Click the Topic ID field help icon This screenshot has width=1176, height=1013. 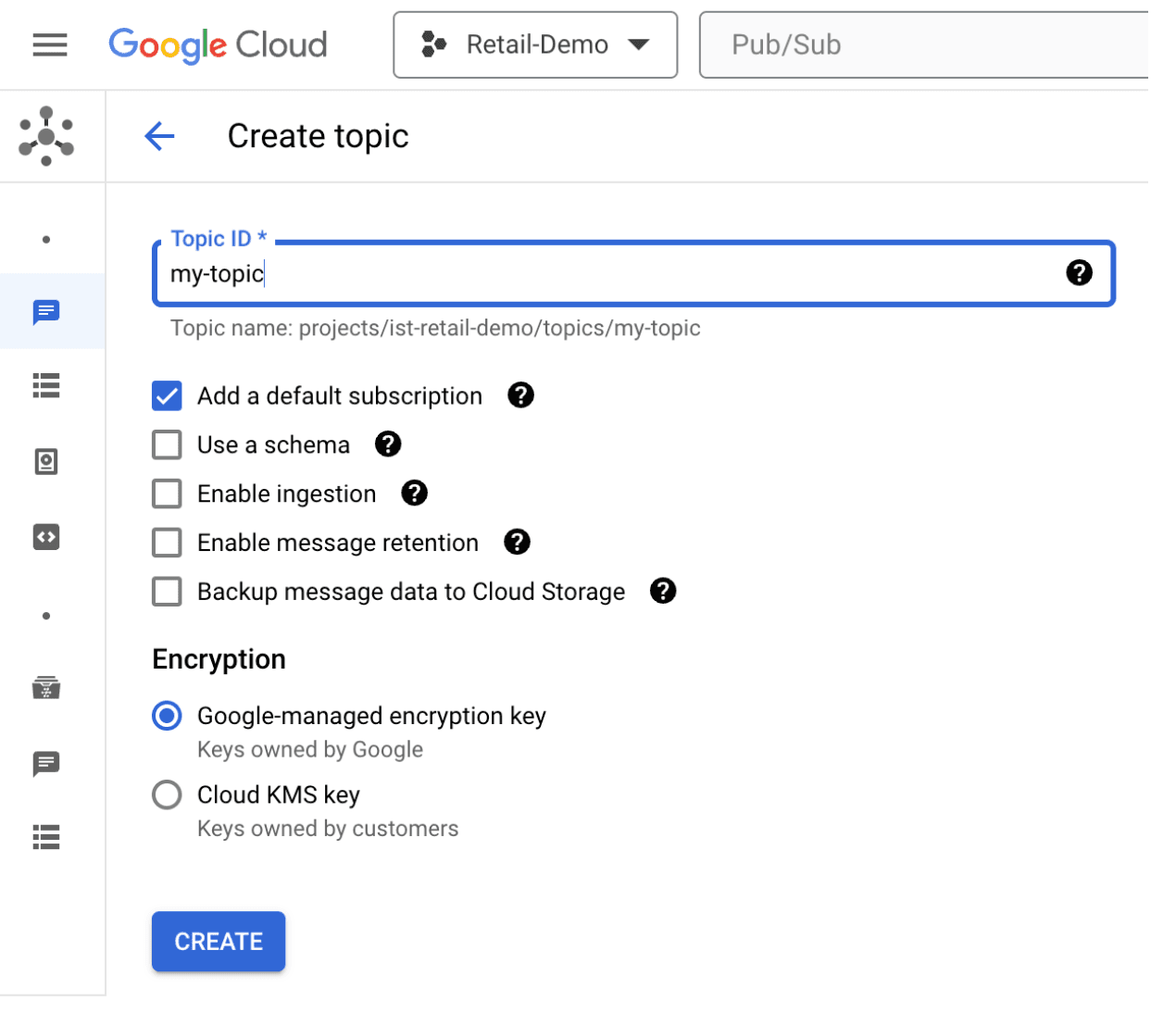coord(1080,272)
